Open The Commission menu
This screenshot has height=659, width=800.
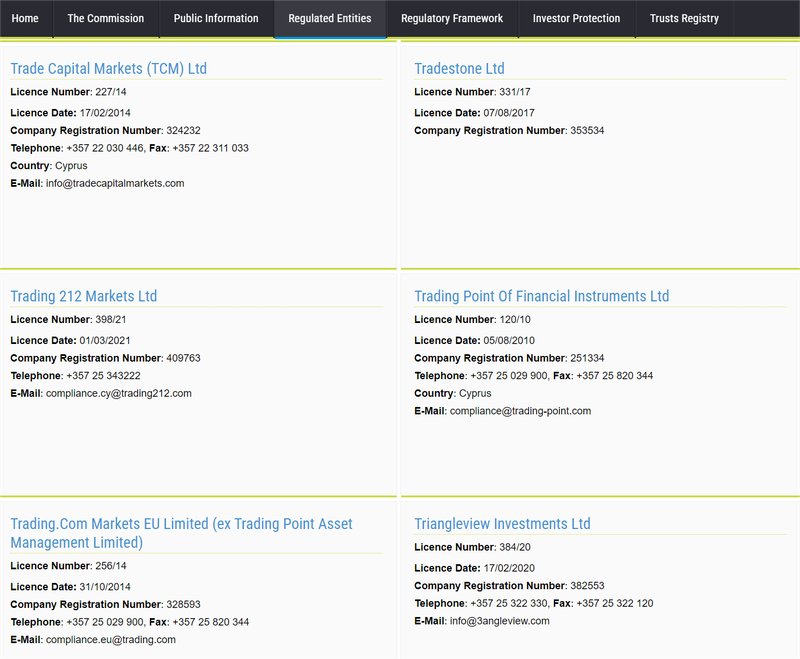pos(105,18)
